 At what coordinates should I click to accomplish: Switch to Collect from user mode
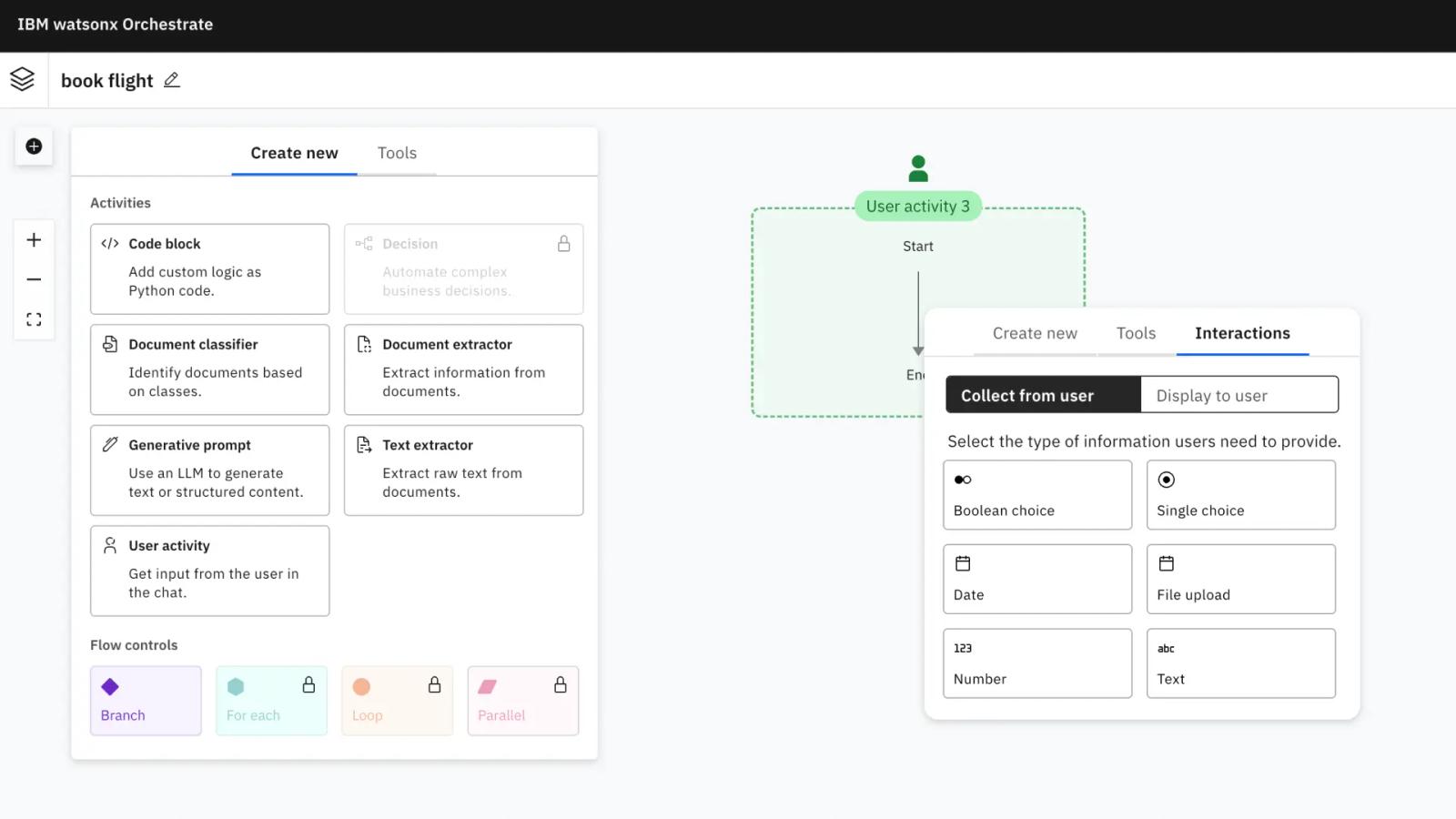(x=1043, y=395)
